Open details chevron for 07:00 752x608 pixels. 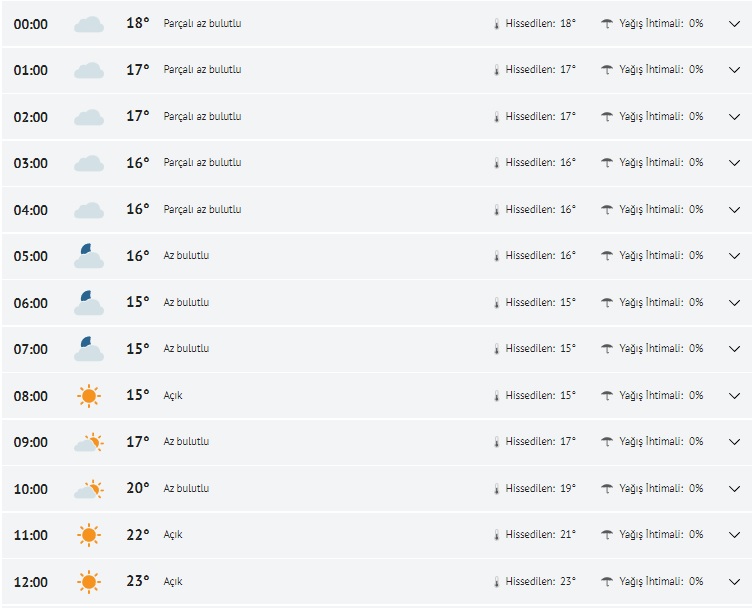point(734,349)
